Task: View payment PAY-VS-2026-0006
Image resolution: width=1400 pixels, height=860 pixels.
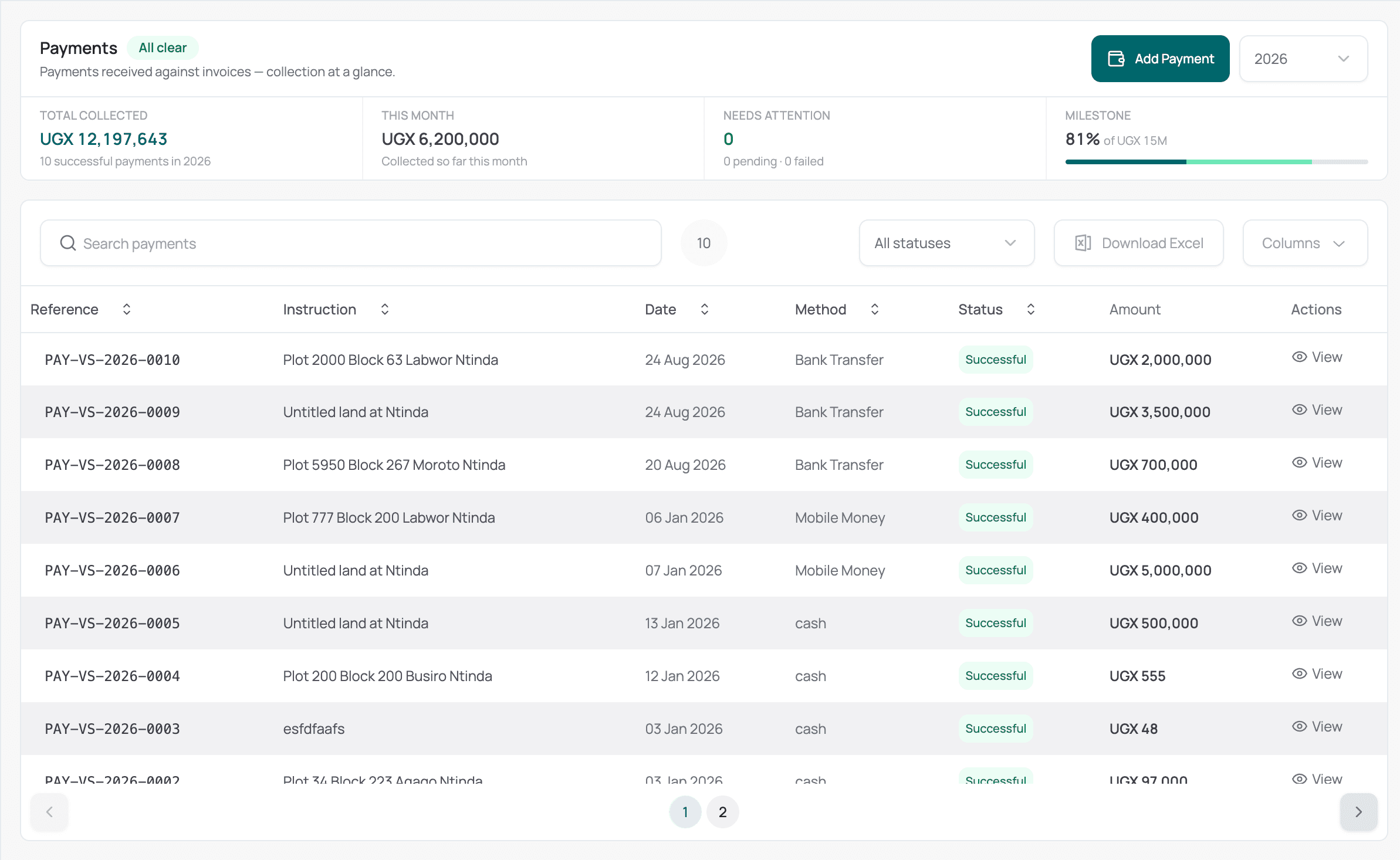Action: tap(1317, 568)
